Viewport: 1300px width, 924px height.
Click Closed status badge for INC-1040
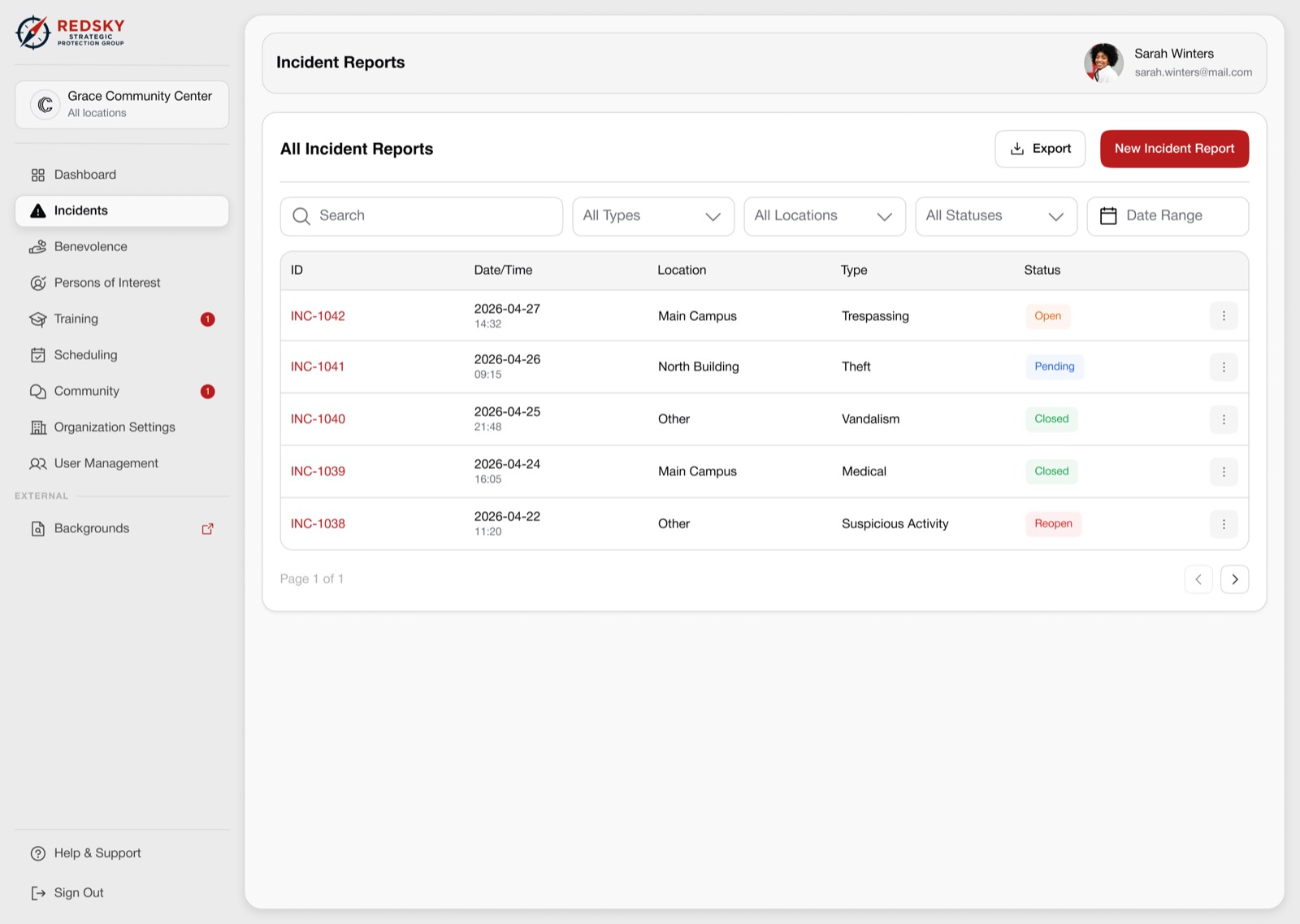click(1051, 419)
